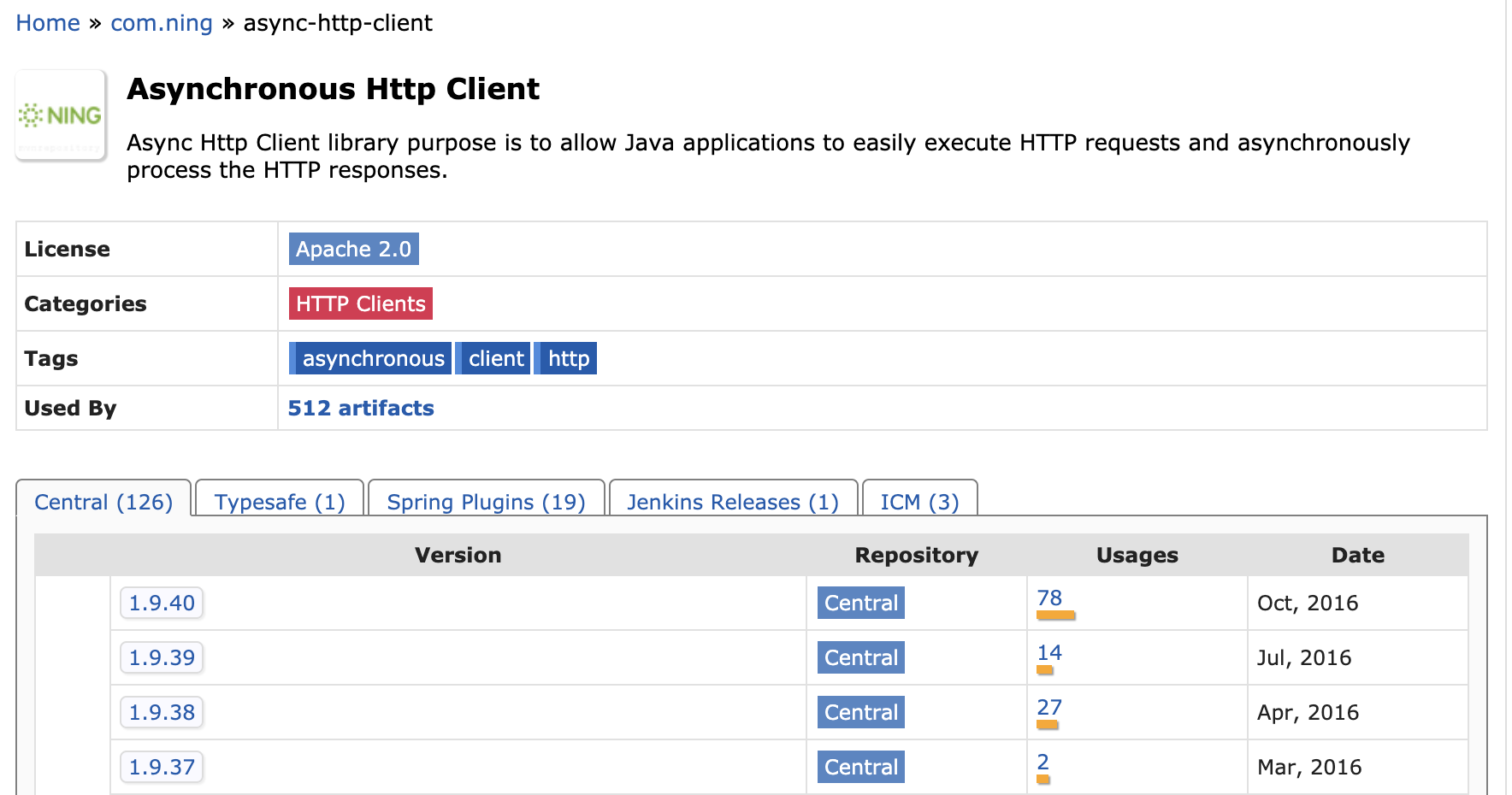
Task: Go to com.ning breadcrumb link
Action: point(162,23)
